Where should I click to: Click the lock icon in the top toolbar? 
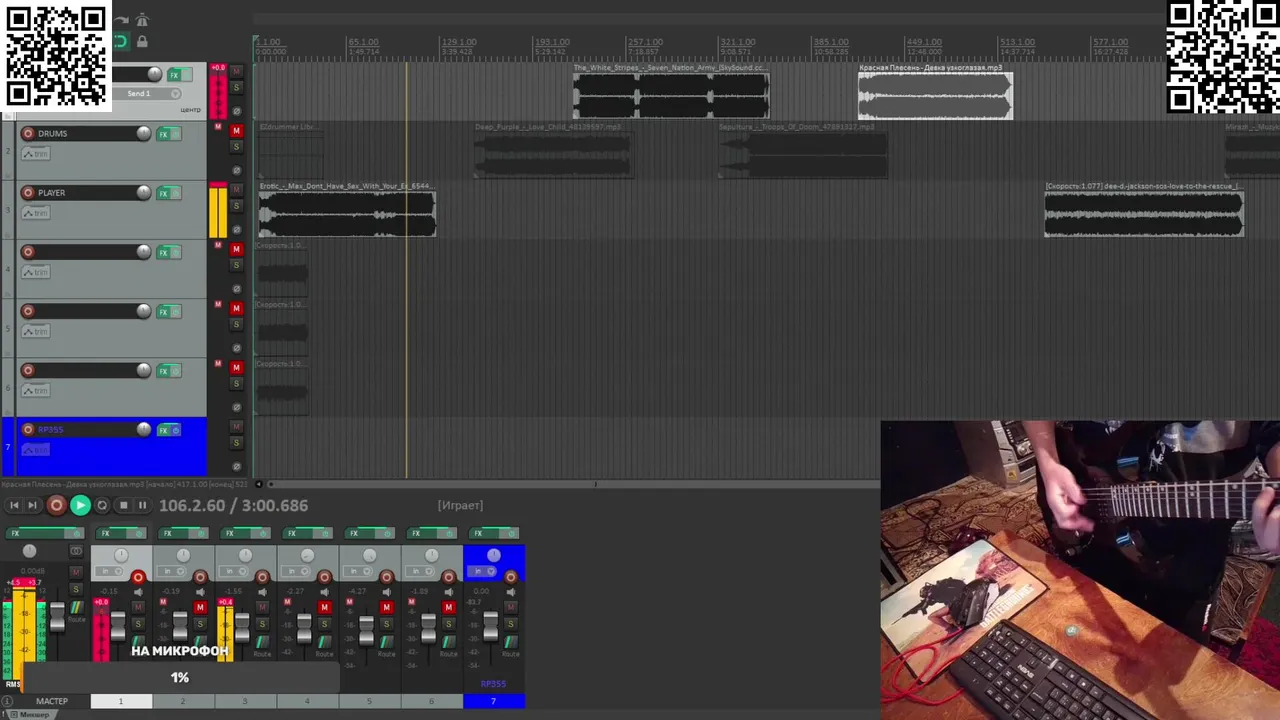(x=142, y=42)
